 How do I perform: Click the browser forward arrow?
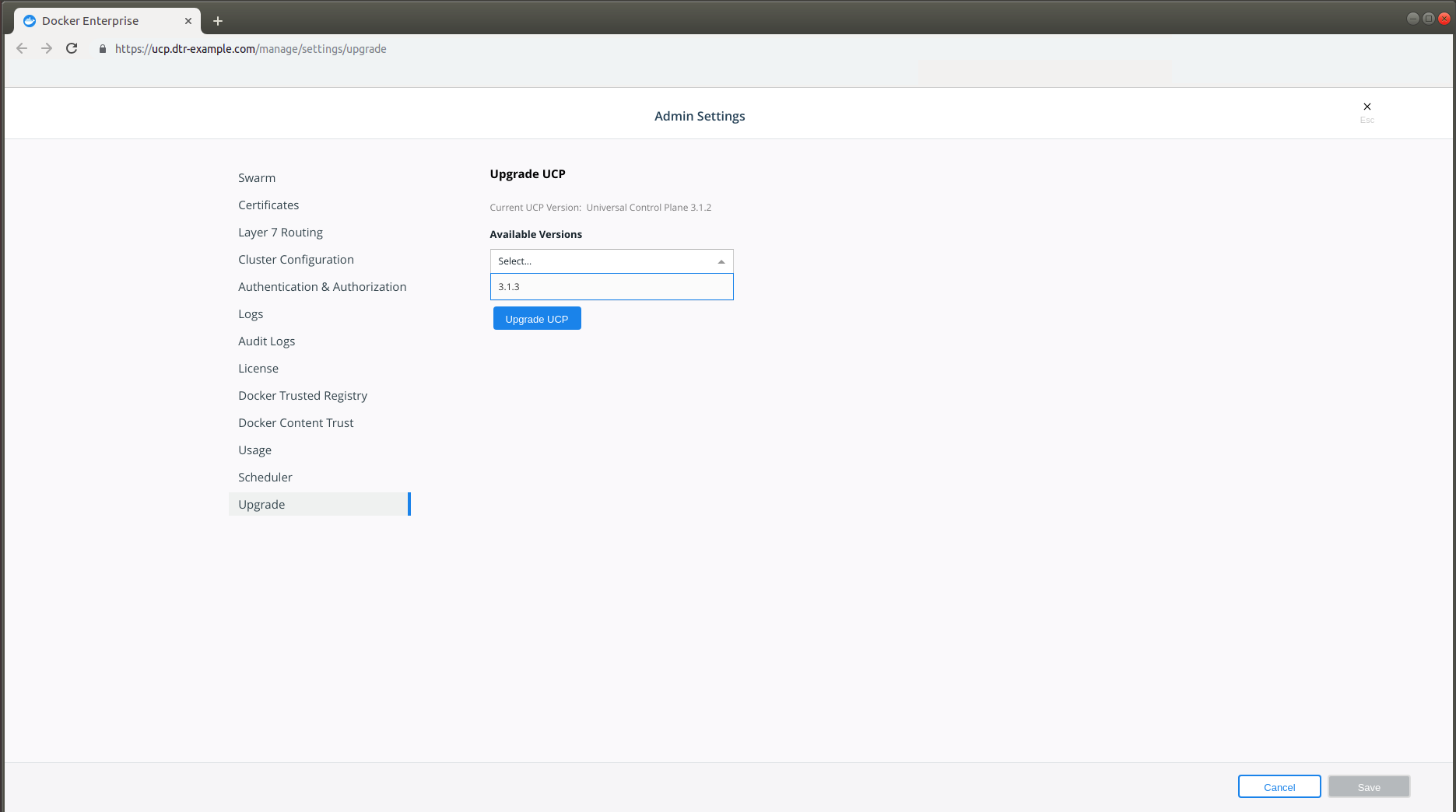[47, 48]
